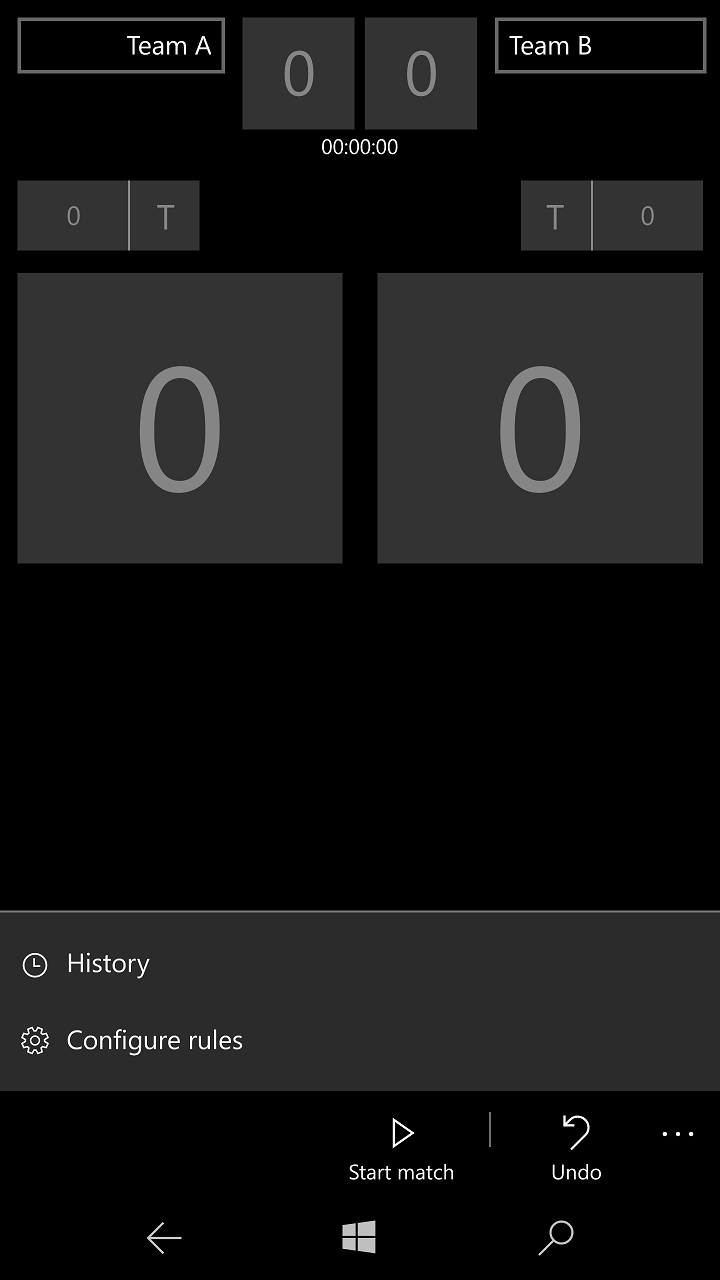Tap Team B timeout T button
This screenshot has width=720, height=1280.
tap(556, 216)
